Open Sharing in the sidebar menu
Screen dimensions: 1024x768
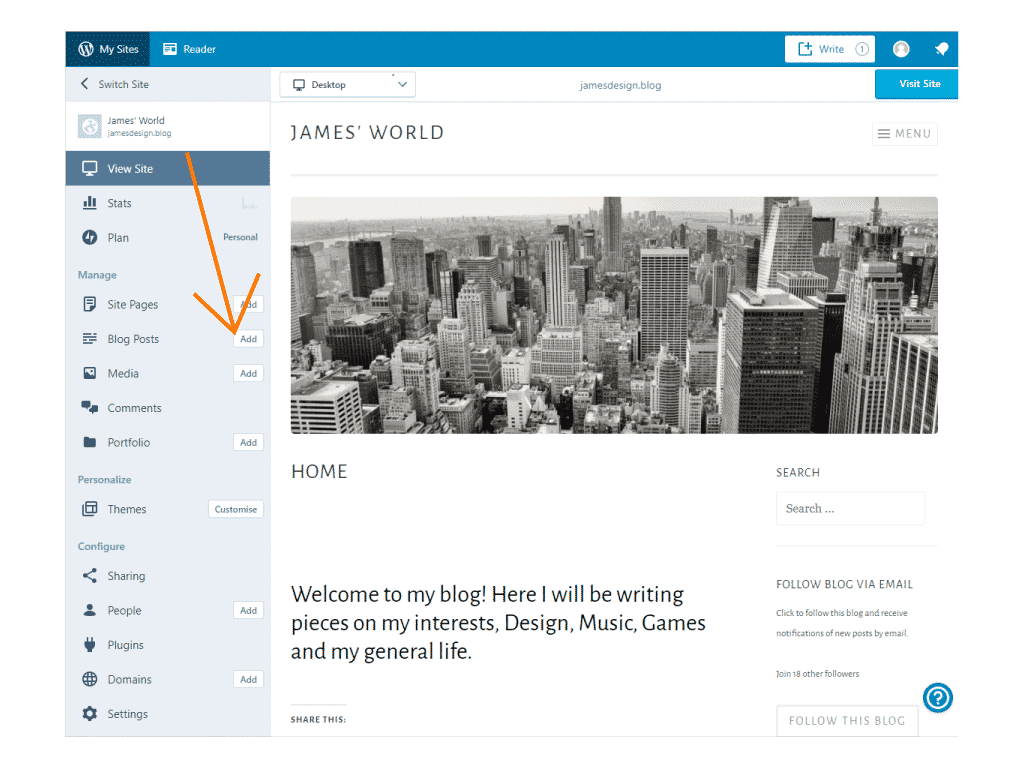click(x=168, y=575)
